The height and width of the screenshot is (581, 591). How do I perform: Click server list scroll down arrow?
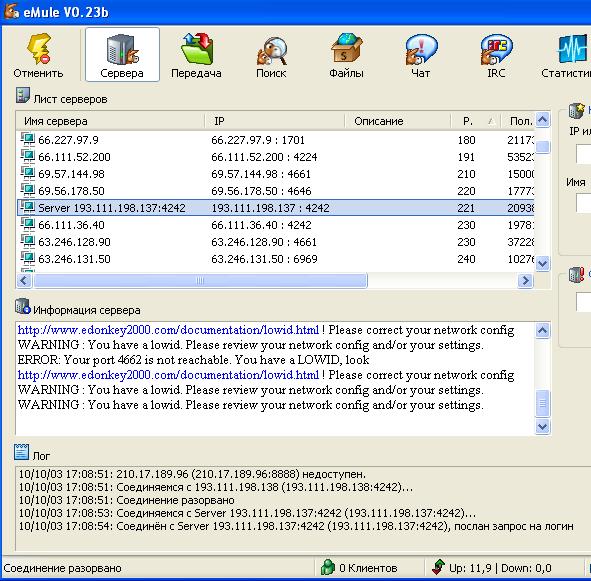click(542, 263)
